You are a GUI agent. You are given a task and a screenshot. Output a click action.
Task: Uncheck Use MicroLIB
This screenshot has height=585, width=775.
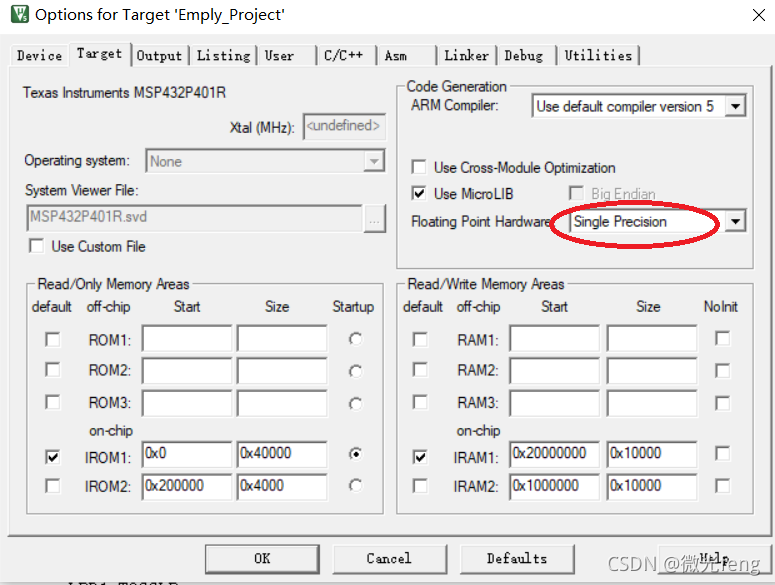pyautogui.click(x=419, y=193)
